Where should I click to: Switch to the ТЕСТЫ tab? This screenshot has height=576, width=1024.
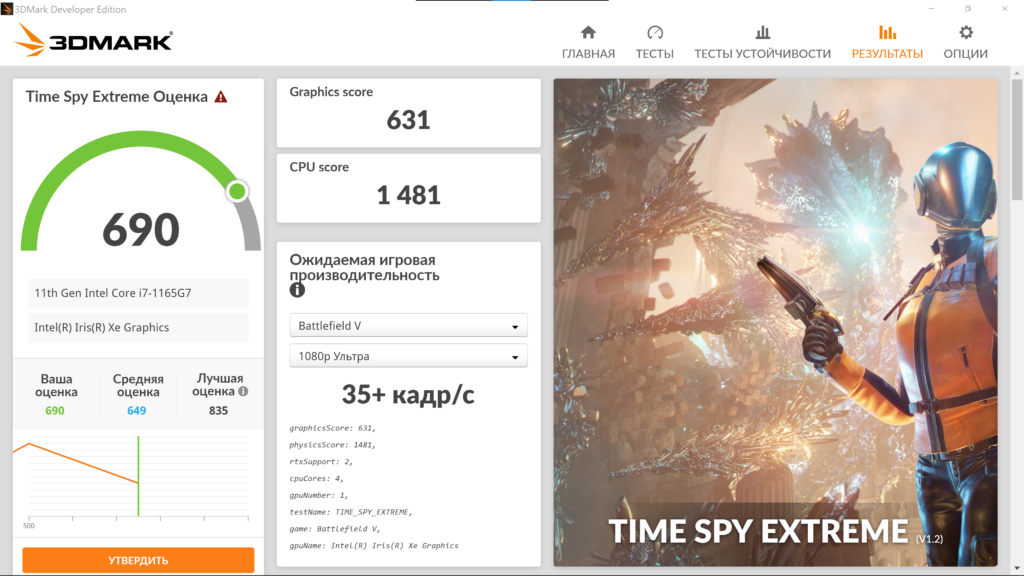pos(655,54)
